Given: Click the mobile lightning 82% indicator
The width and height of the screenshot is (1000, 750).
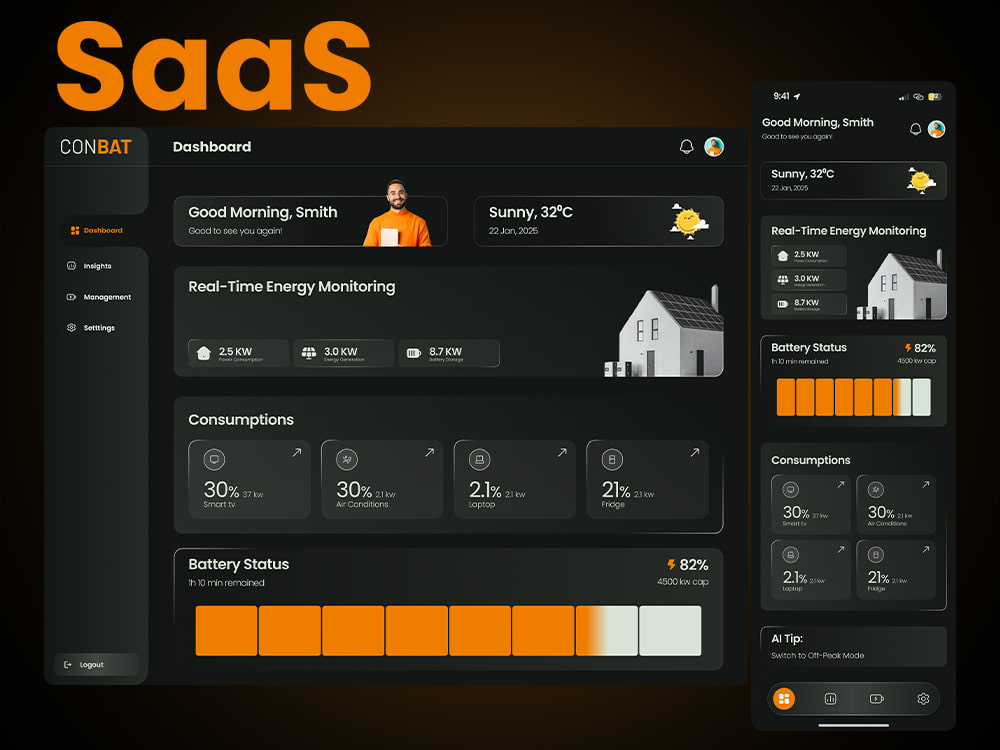Looking at the screenshot, I should pos(920,348).
